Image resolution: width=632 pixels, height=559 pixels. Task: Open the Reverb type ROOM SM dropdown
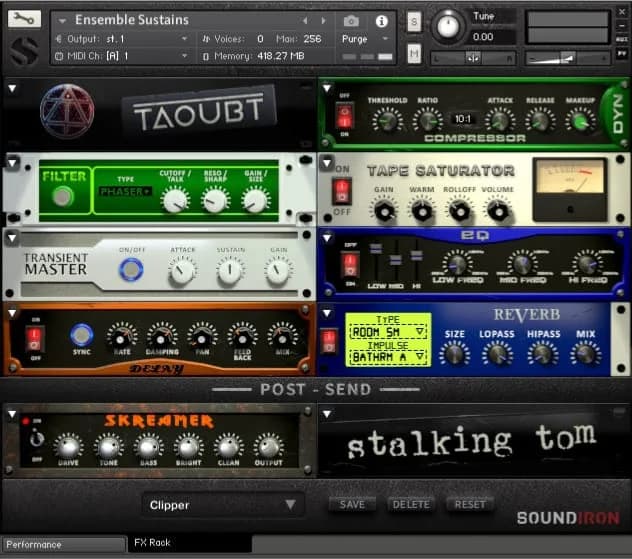pos(388,331)
